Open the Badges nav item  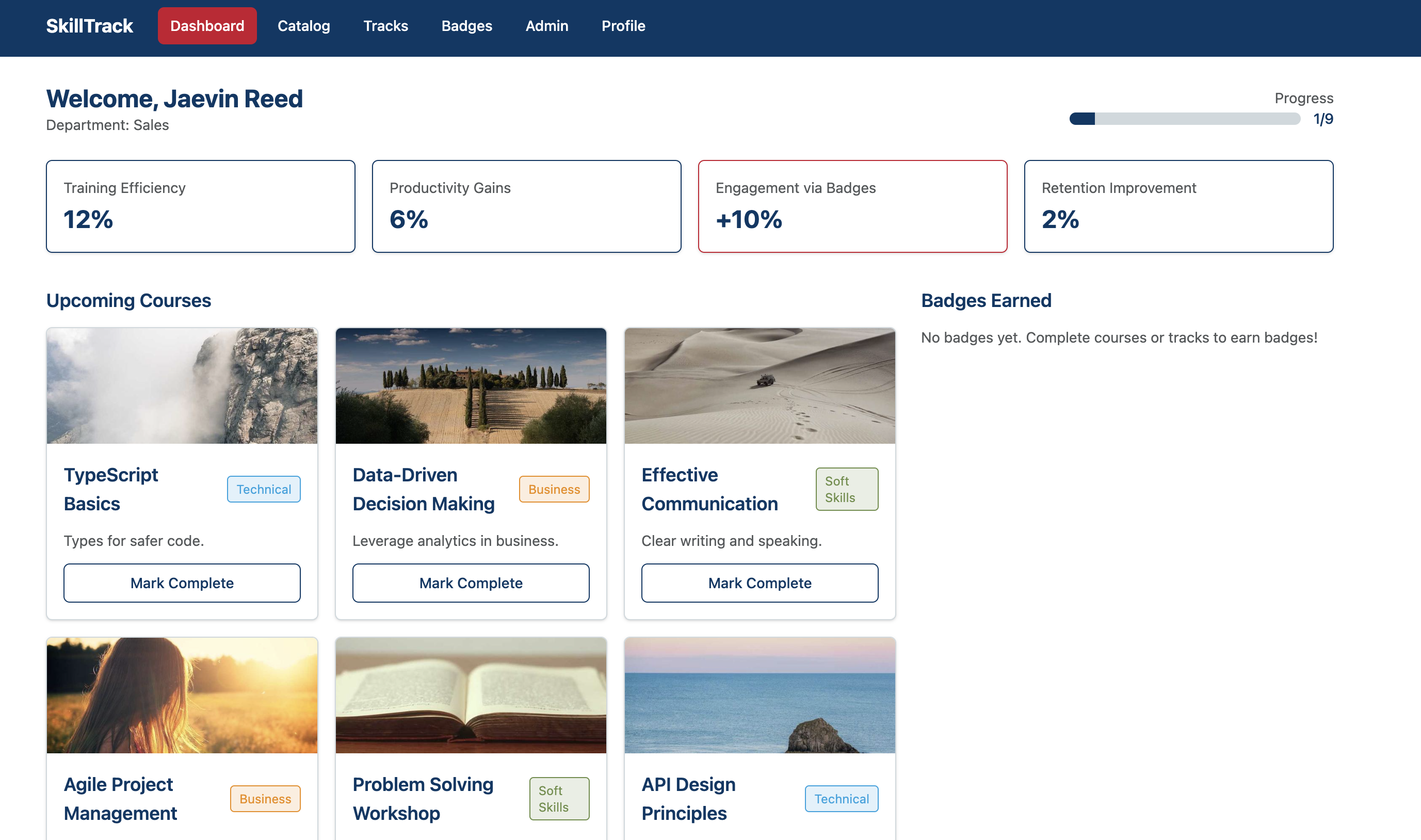pos(466,26)
